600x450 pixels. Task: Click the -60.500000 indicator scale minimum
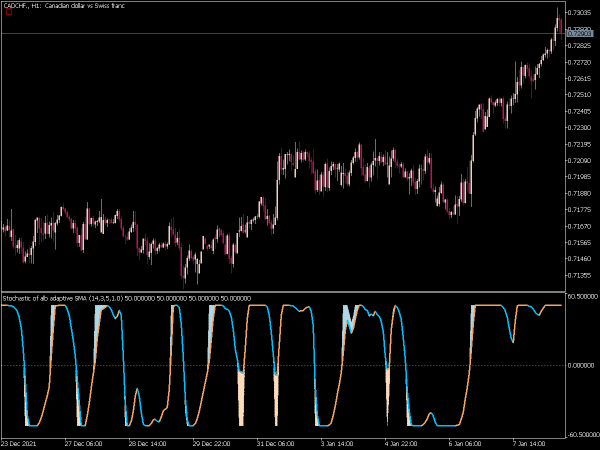[582, 435]
